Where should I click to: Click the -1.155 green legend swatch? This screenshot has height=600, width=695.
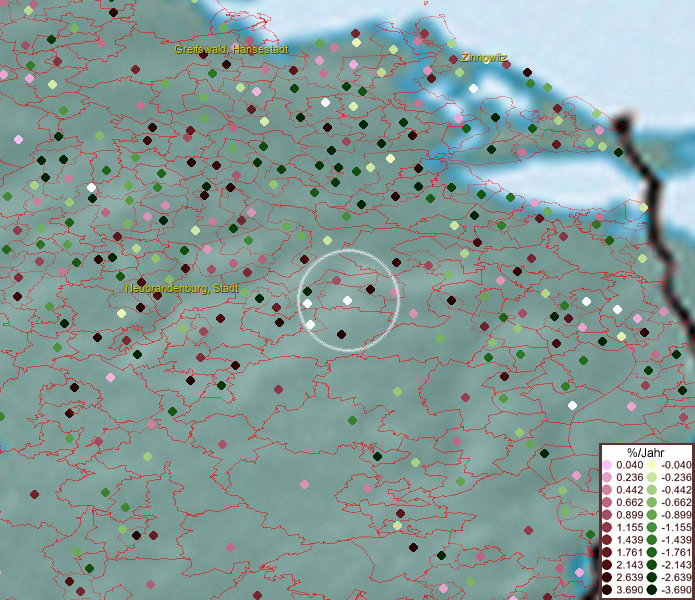click(x=651, y=527)
